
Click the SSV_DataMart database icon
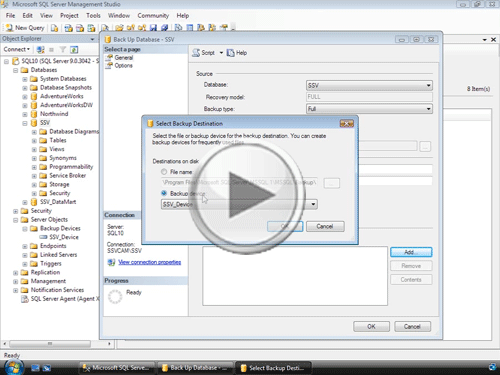34,202
